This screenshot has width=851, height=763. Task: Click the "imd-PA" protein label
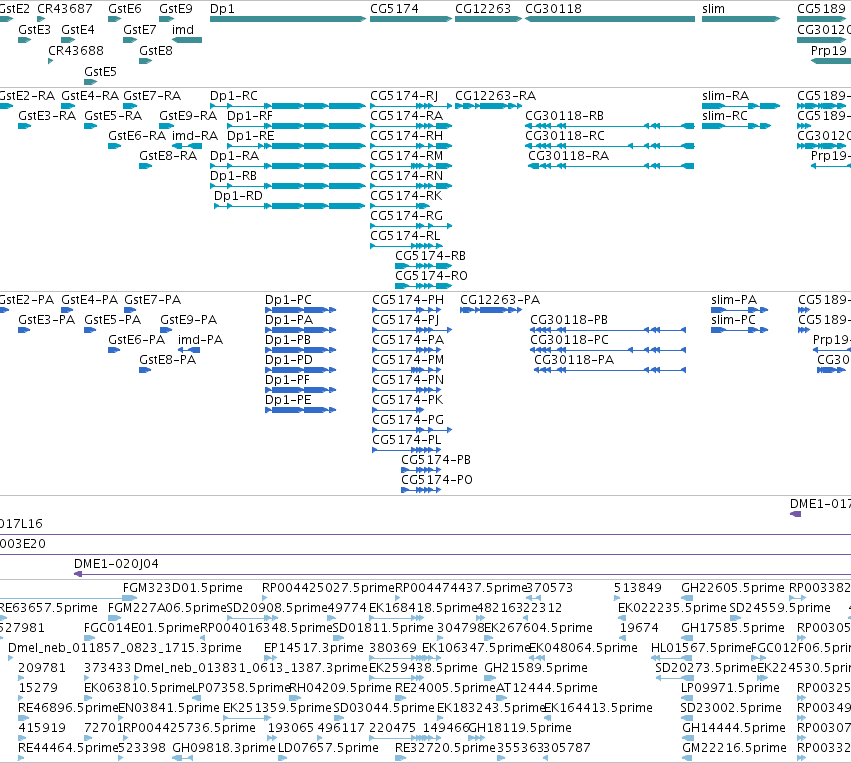[200, 340]
